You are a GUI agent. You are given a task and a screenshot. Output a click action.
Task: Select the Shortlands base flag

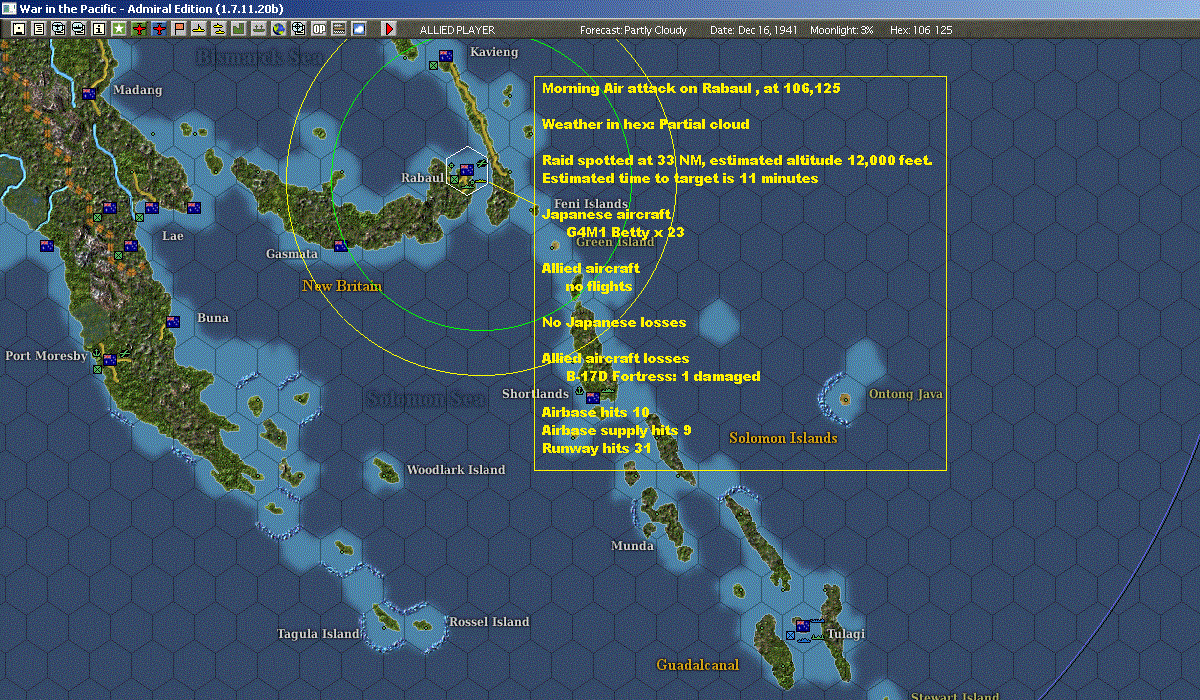tap(592, 398)
